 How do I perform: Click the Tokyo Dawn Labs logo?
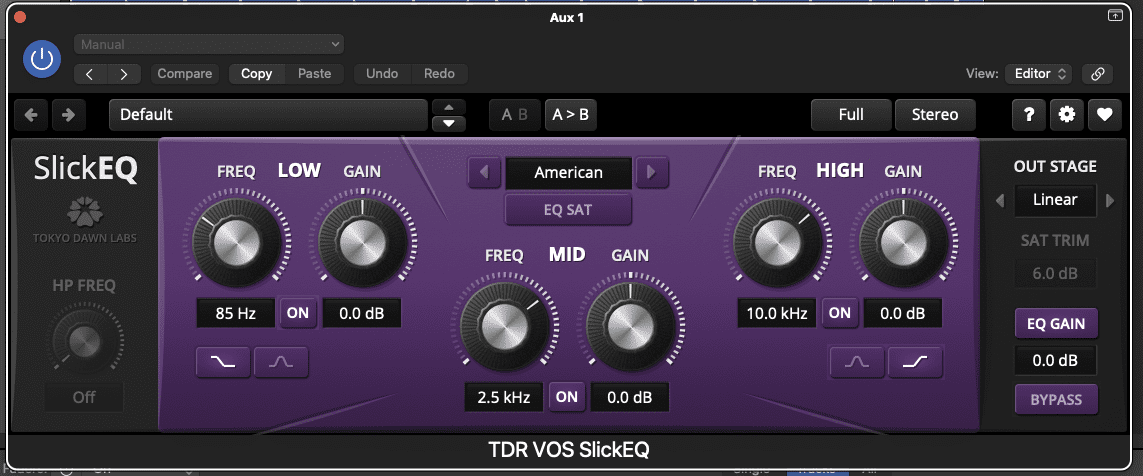(x=85, y=221)
